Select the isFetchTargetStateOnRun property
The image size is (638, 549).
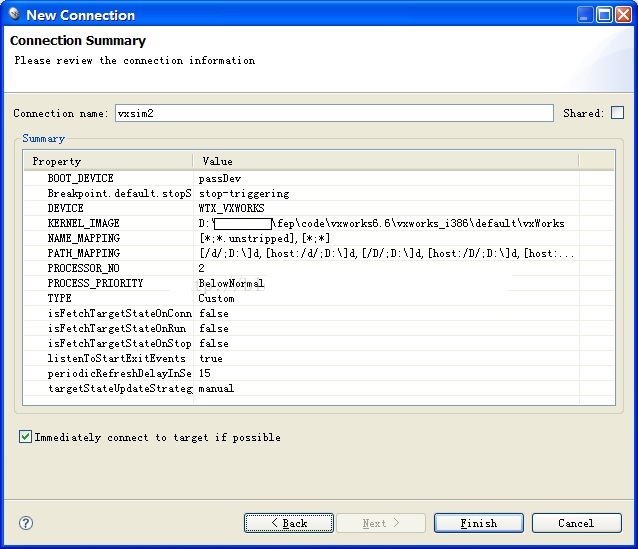coord(117,328)
